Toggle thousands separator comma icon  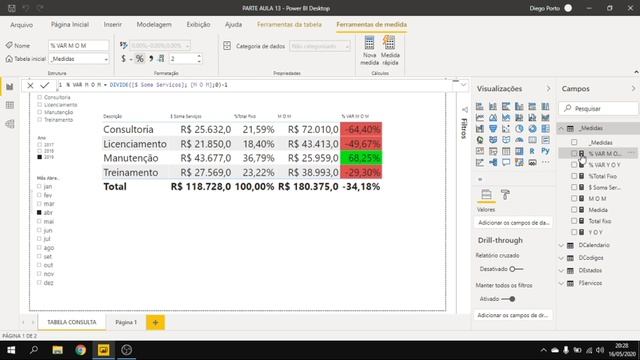pos(151,59)
